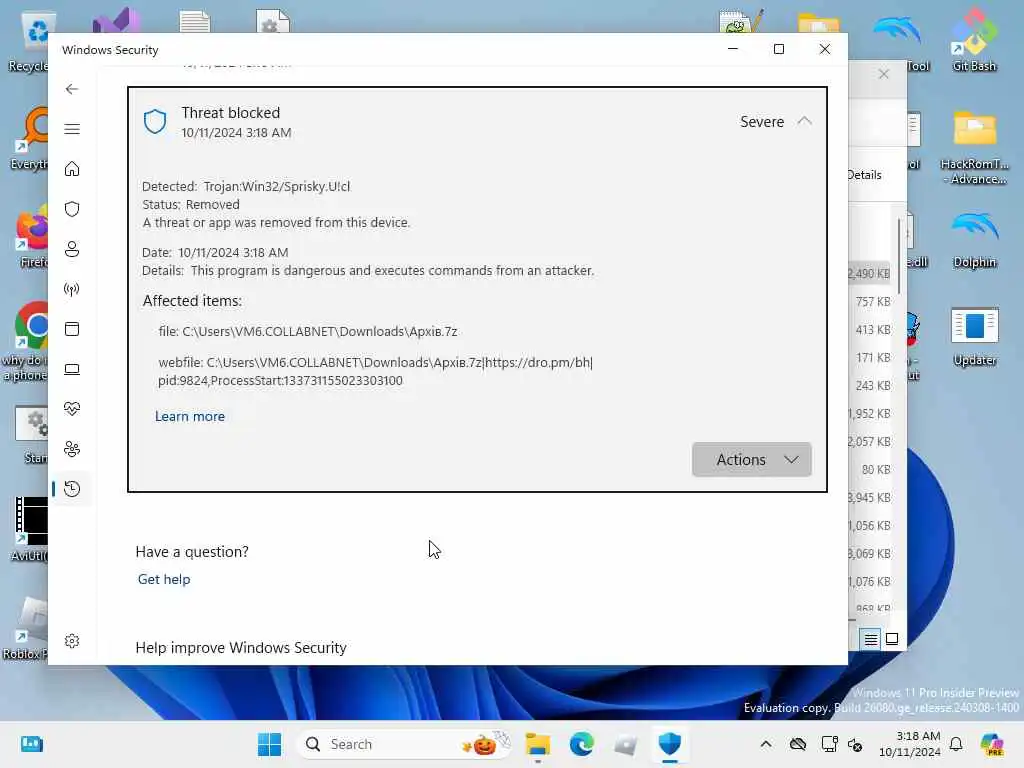The height and width of the screenshot is (768, 1024).
Task: Maximize the Windows Security window
Action: click(x=778, y=50)
